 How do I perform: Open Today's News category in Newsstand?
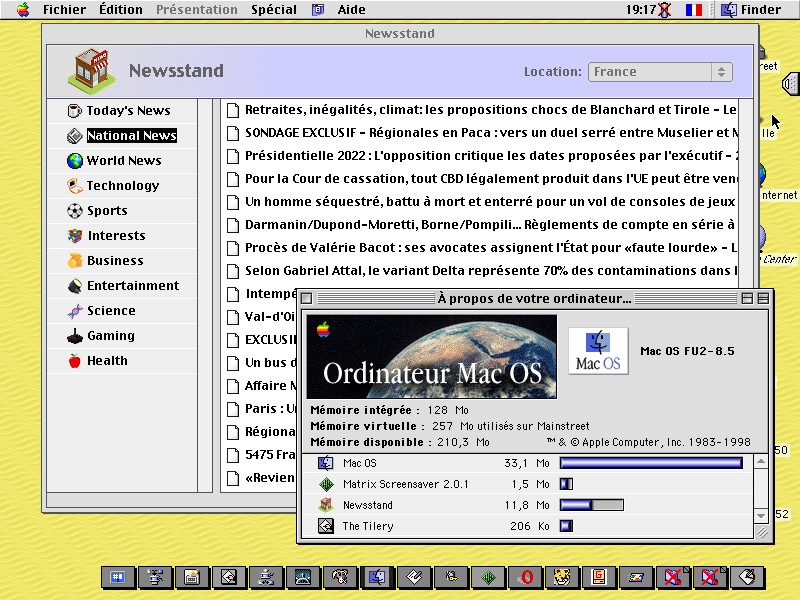point(122,111)
